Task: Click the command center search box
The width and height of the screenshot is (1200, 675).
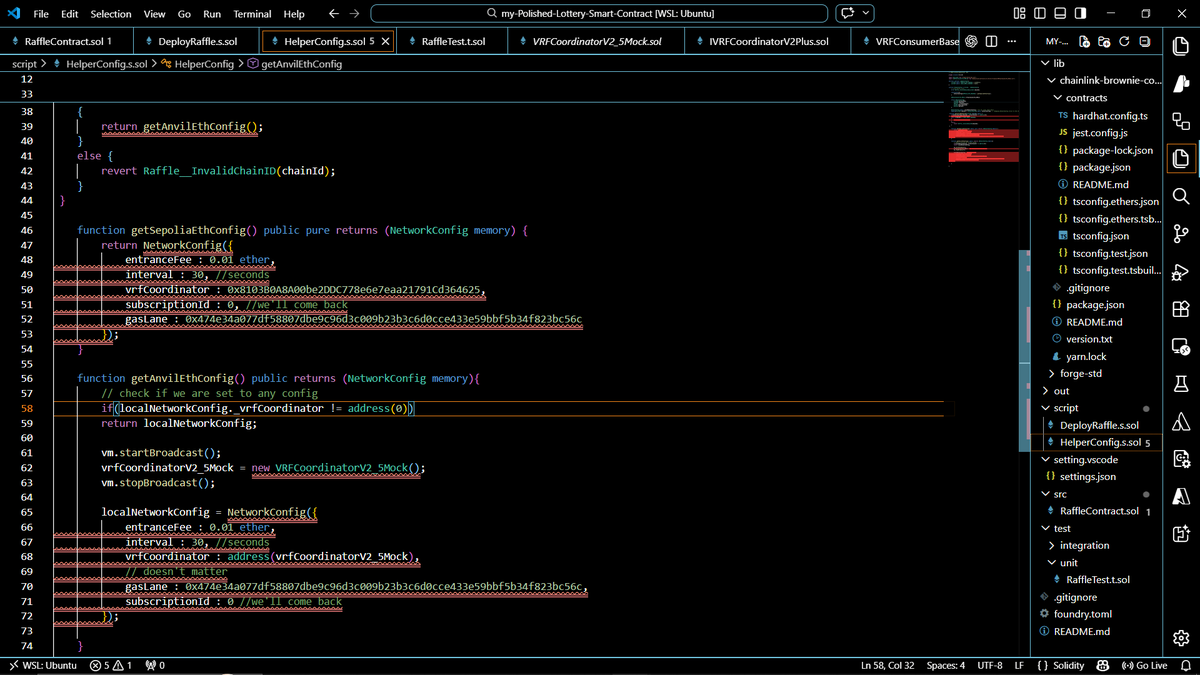Action: pos(599,14)
